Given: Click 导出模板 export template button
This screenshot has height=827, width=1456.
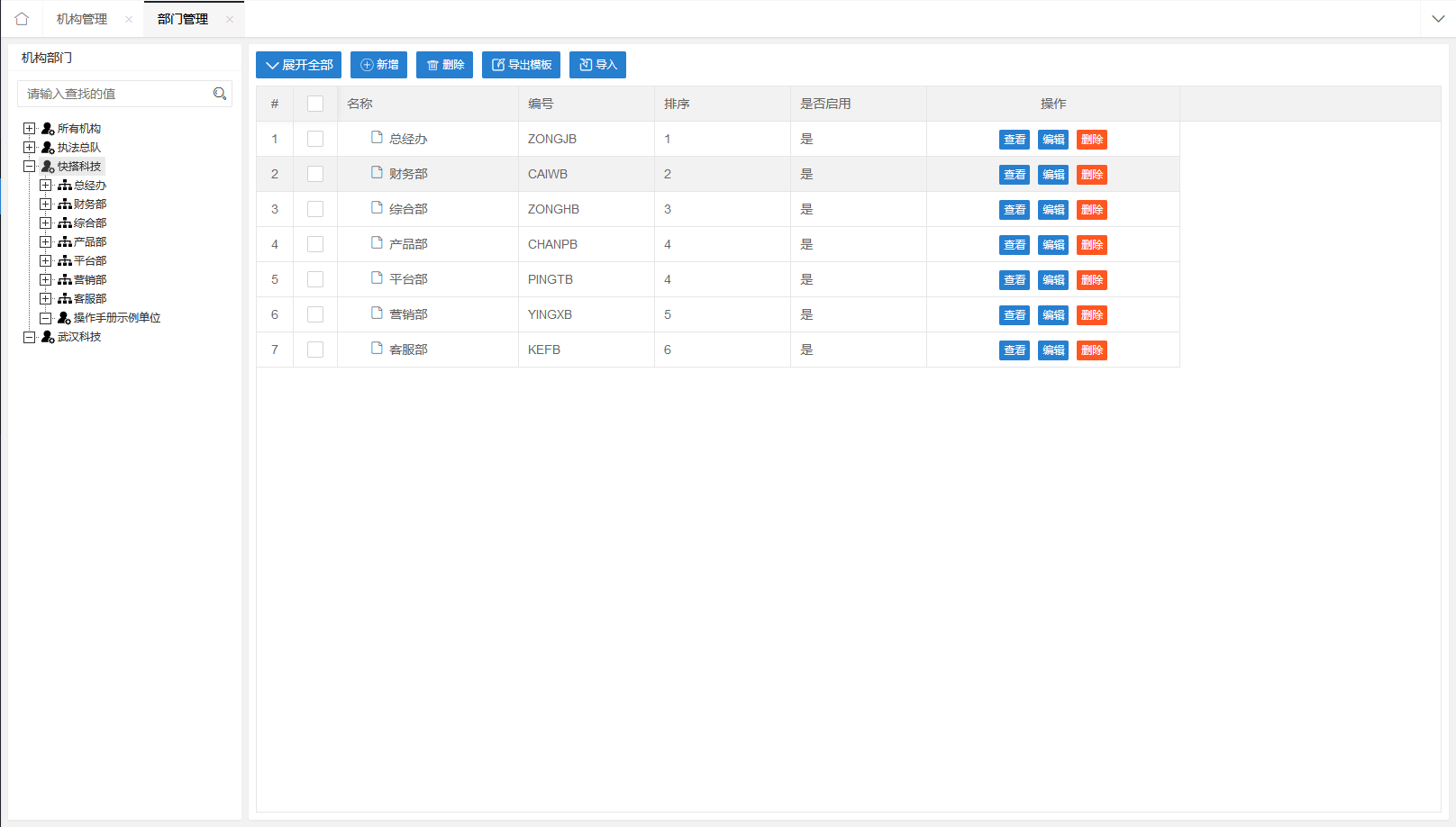Looking at the screenshot, I should (521, 65).
